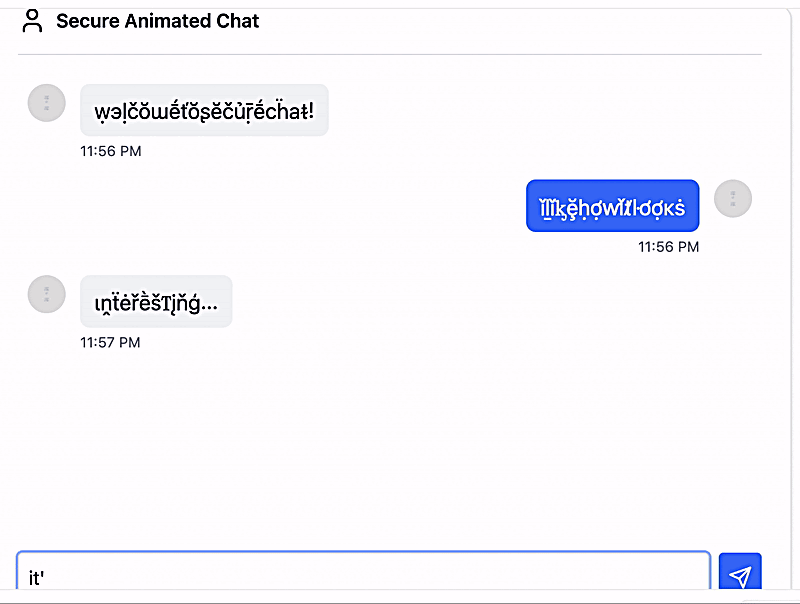Click 11:56 PM timestamp under welcome message
The height and width of the screenshot is (604, 800).
[111, 151]
